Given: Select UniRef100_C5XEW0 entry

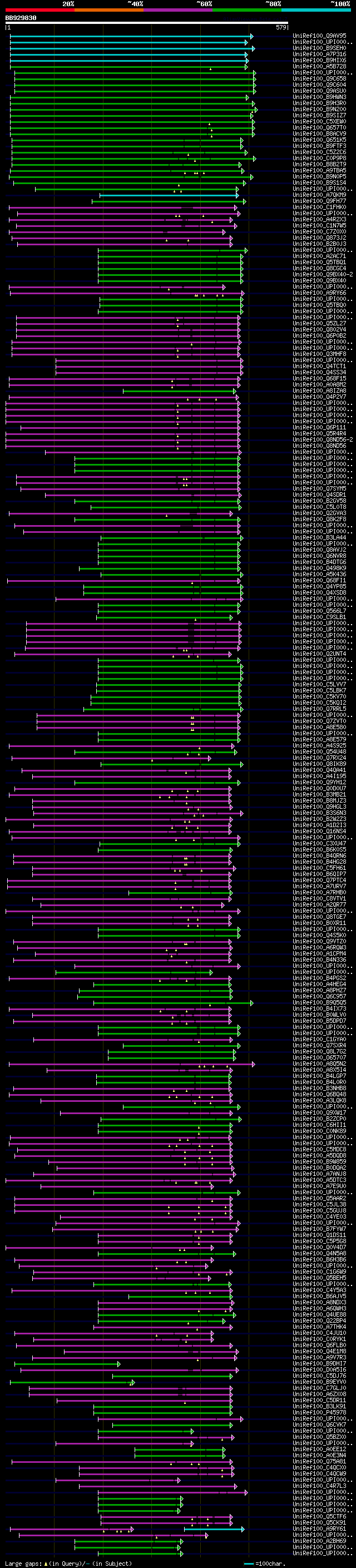Looking at the screenshot, I should click(x=319, y=121).
